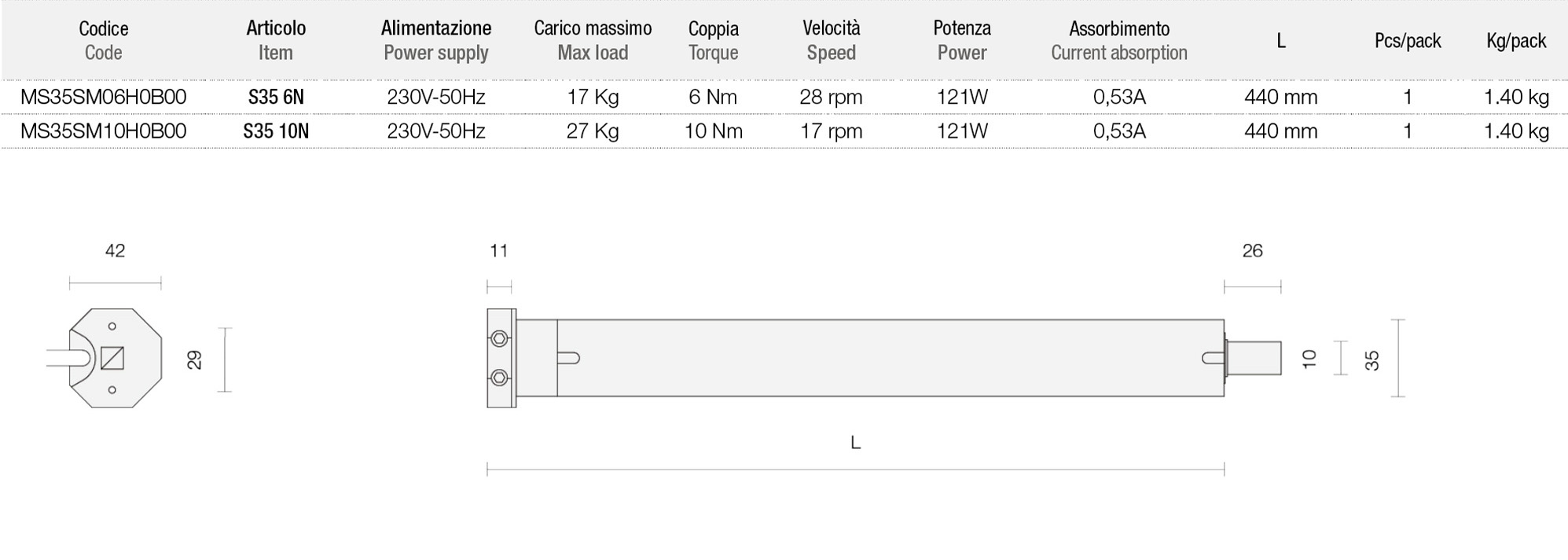Select the S35 10N item name

276,131
